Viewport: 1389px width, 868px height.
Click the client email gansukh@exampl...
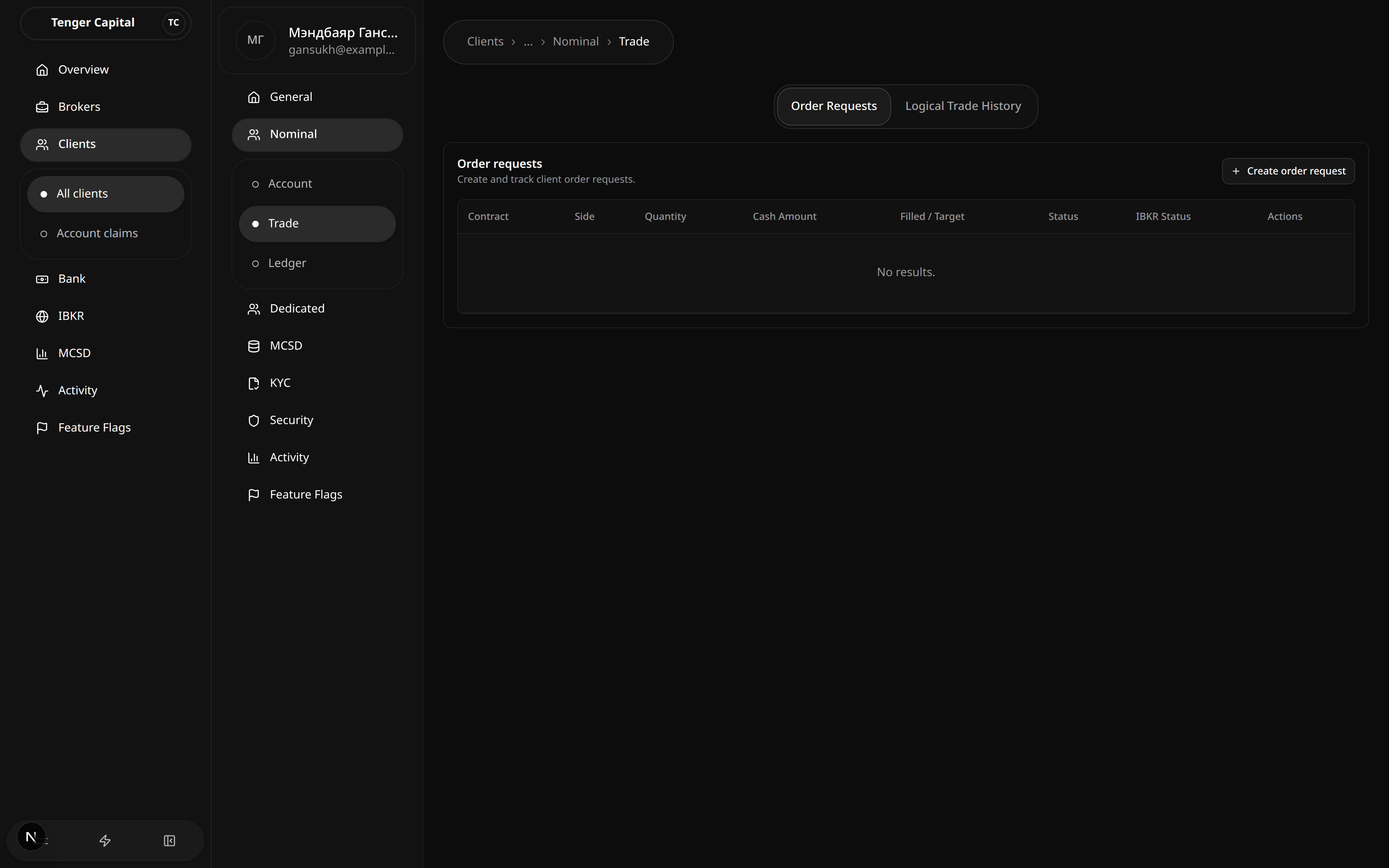pyautogui.click(x=341, y=50)
